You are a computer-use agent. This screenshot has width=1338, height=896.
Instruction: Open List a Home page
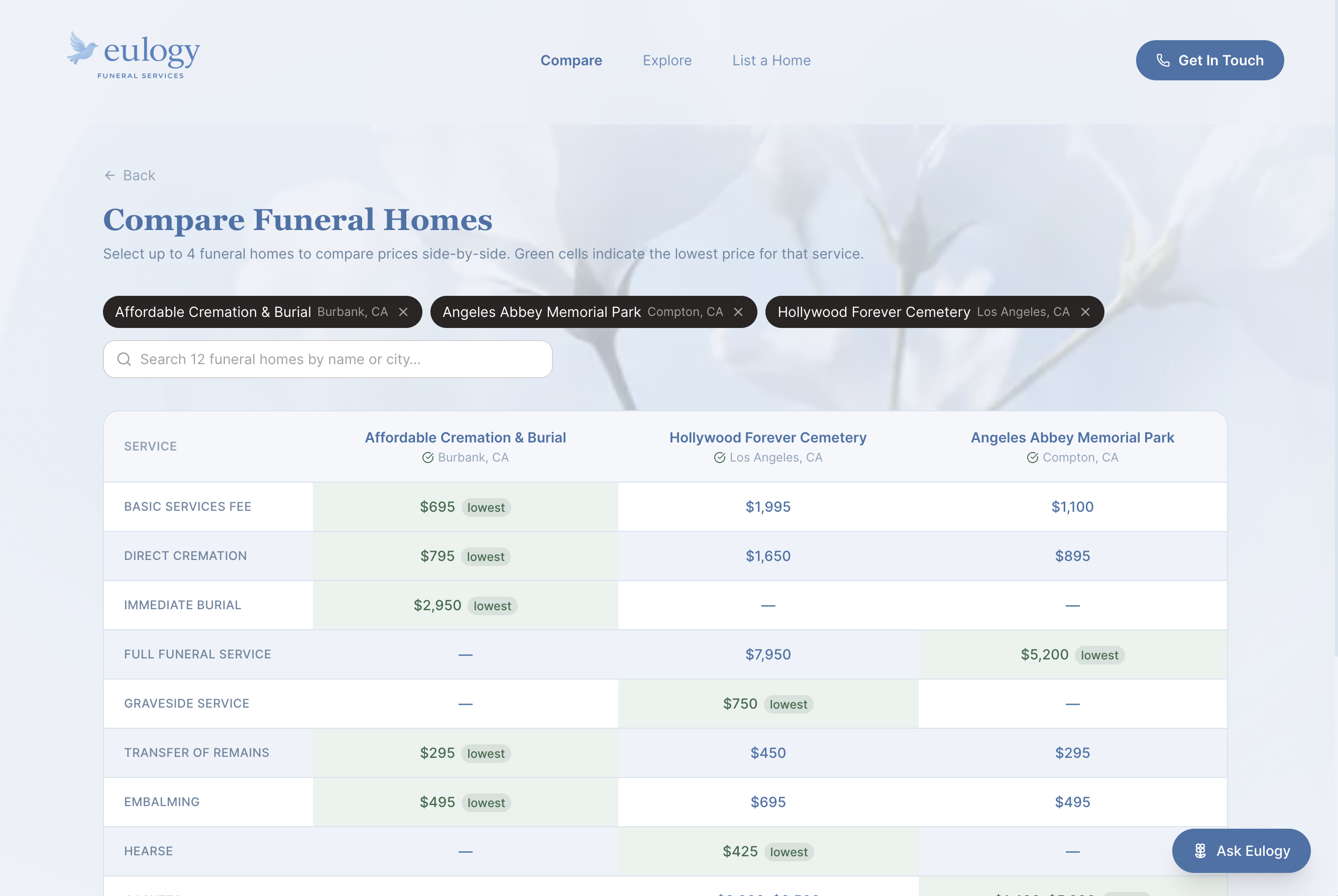(x=770, y=61)
